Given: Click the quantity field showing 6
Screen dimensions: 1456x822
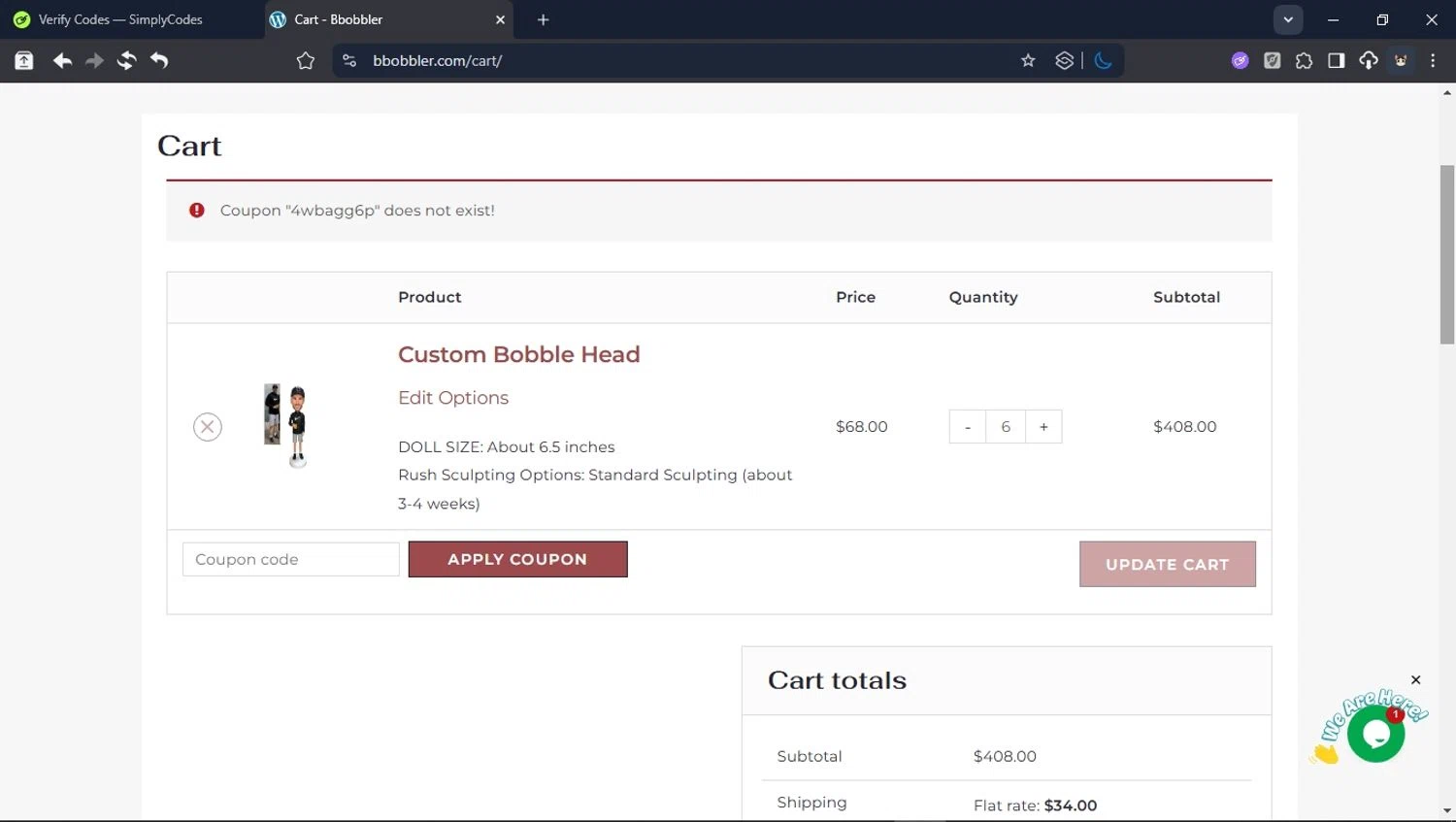Looking at the screenshot, I should coord(1006,427).
